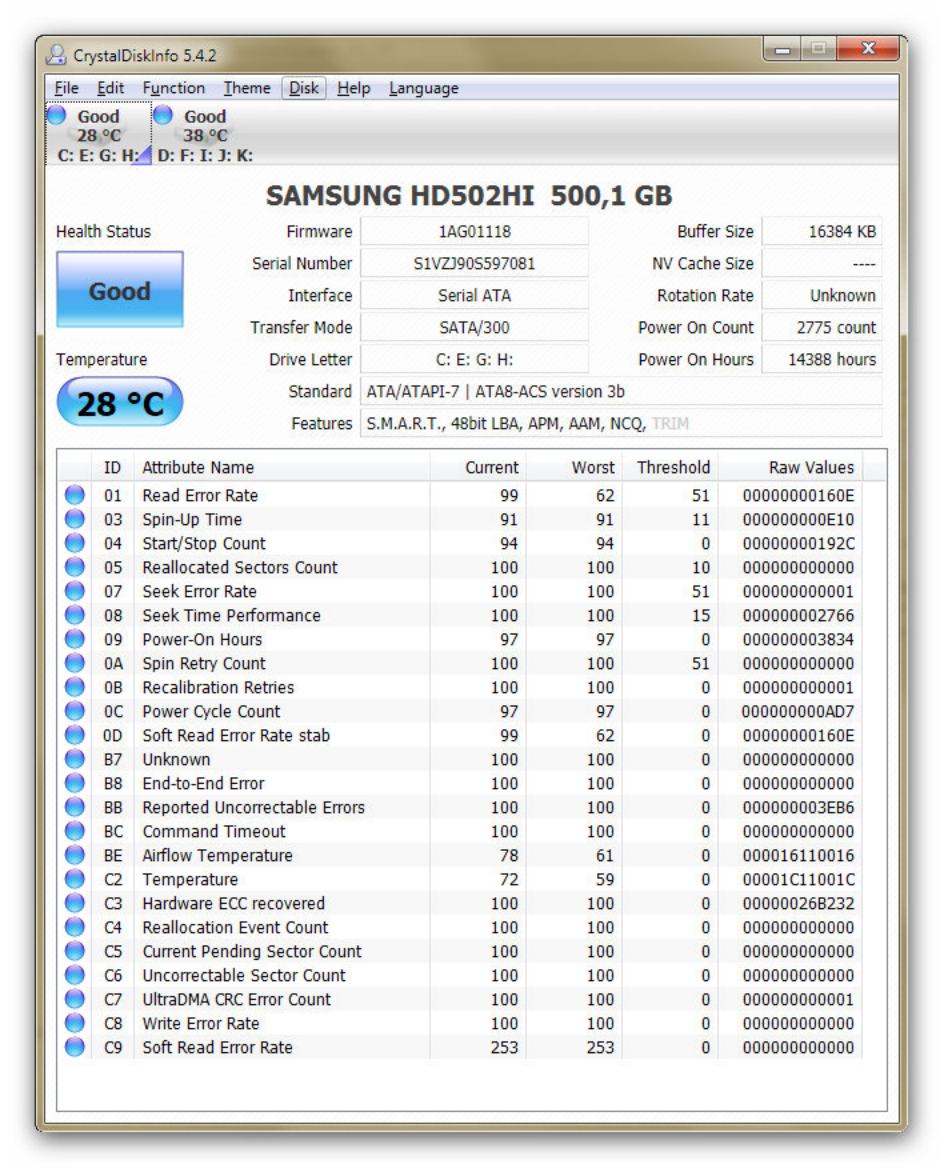This screenshot has height=1168, width=944.
Task: Click raw value 00000026B232 of Hardware ECC recovered
Action: pos(798,903)
